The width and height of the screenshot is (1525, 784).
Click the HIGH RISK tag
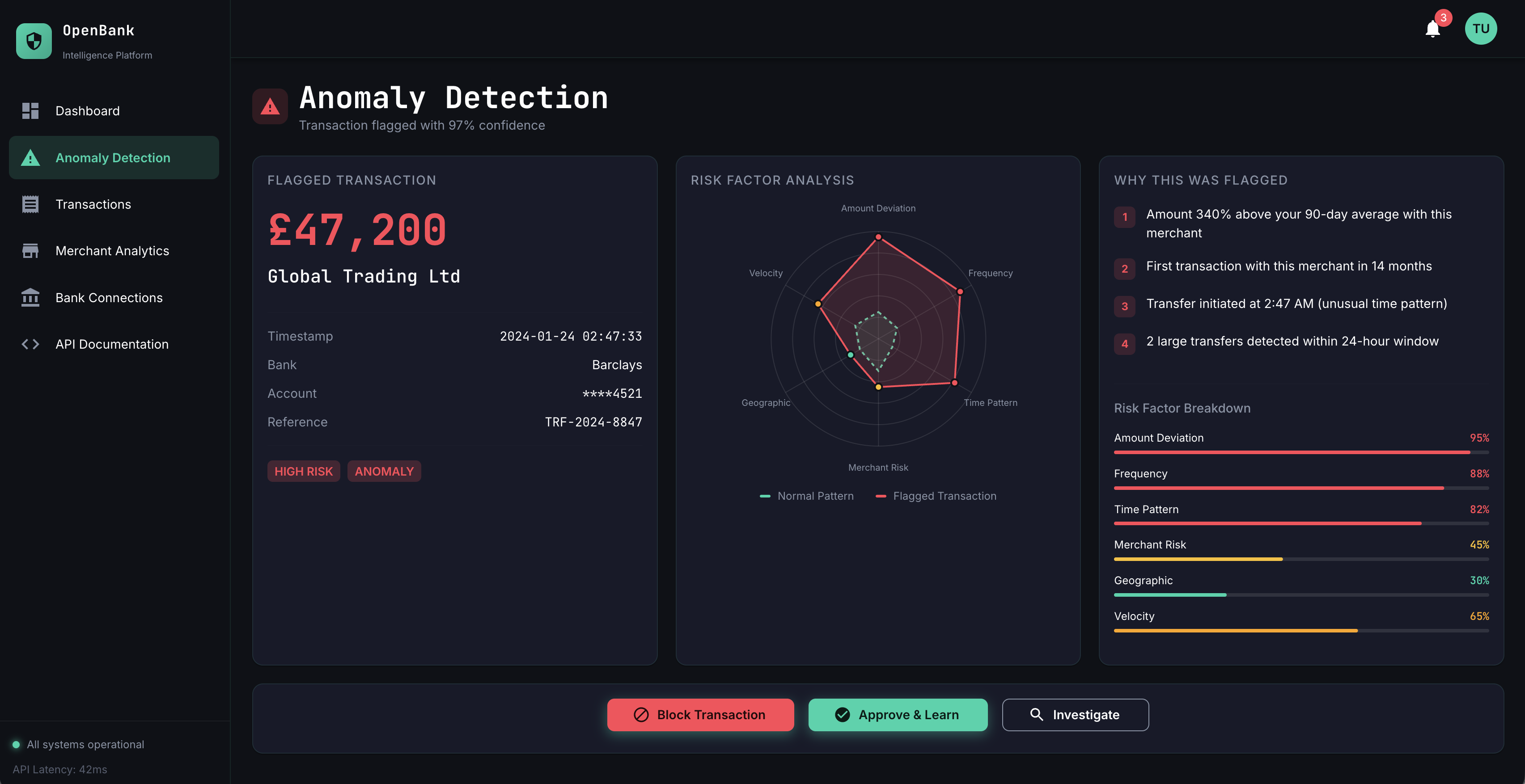[304, 471]
